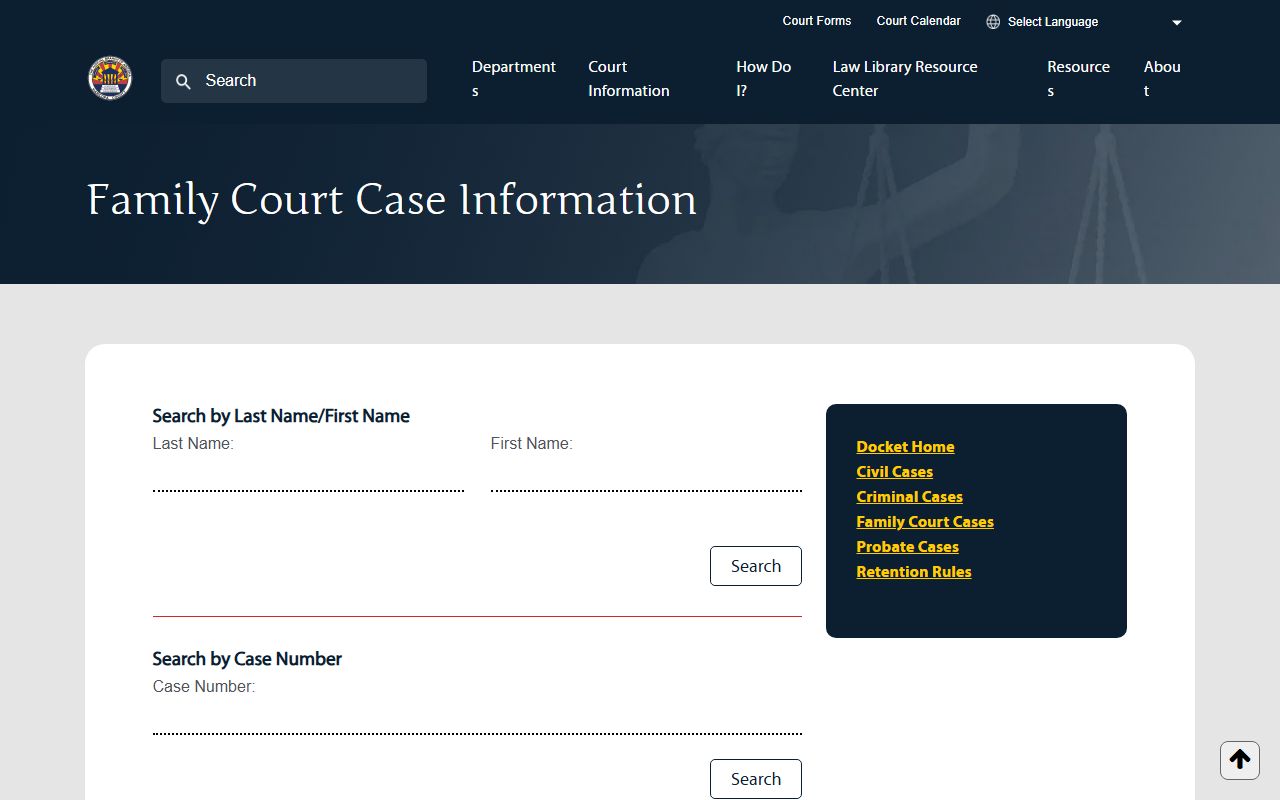Open the Civil Cases link
Screen dimensions: 1280x800
point(894,472)
